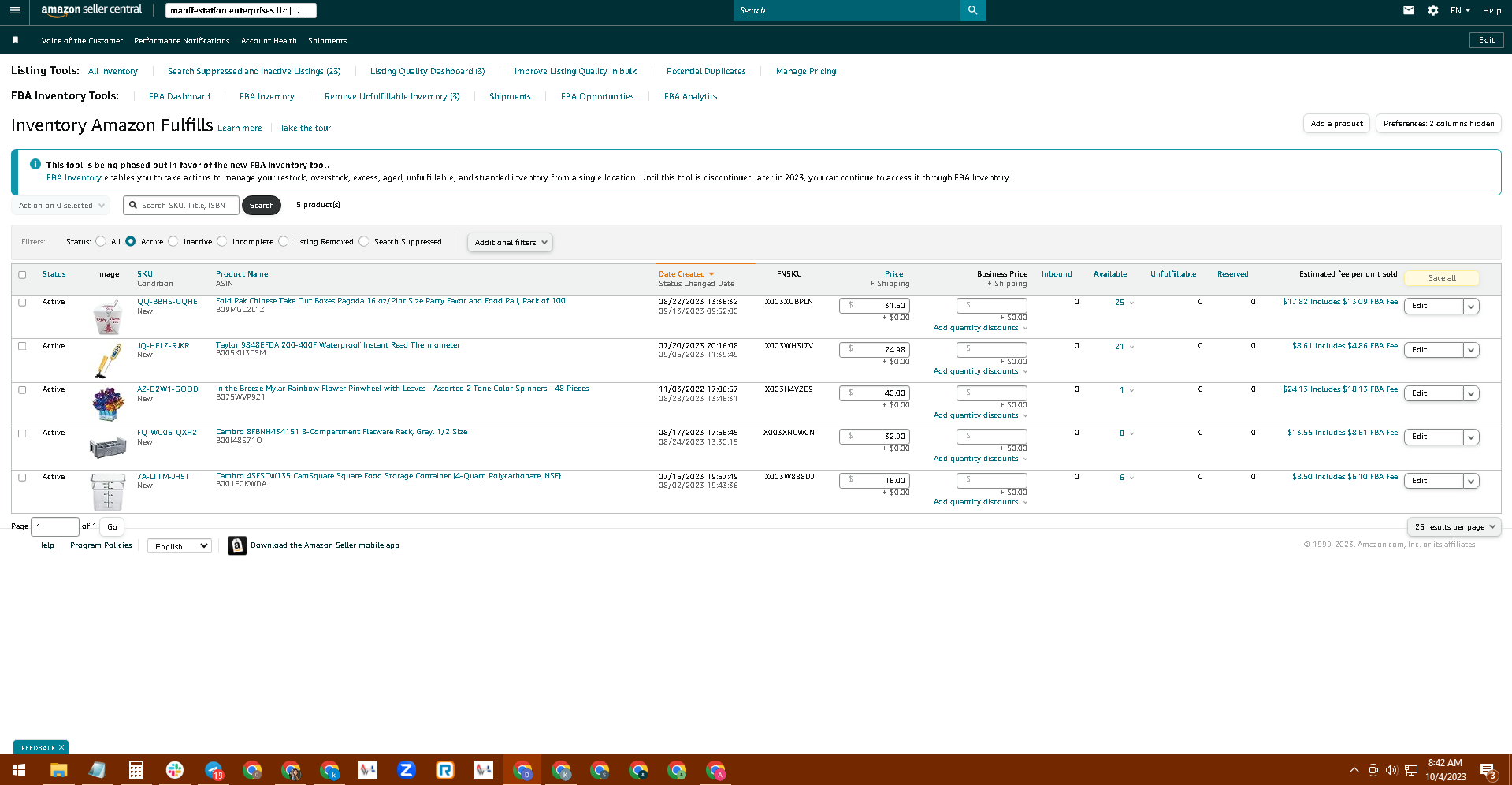Click the Amazon Seller Central logo
1512x785 pixels.
[91, 10]
